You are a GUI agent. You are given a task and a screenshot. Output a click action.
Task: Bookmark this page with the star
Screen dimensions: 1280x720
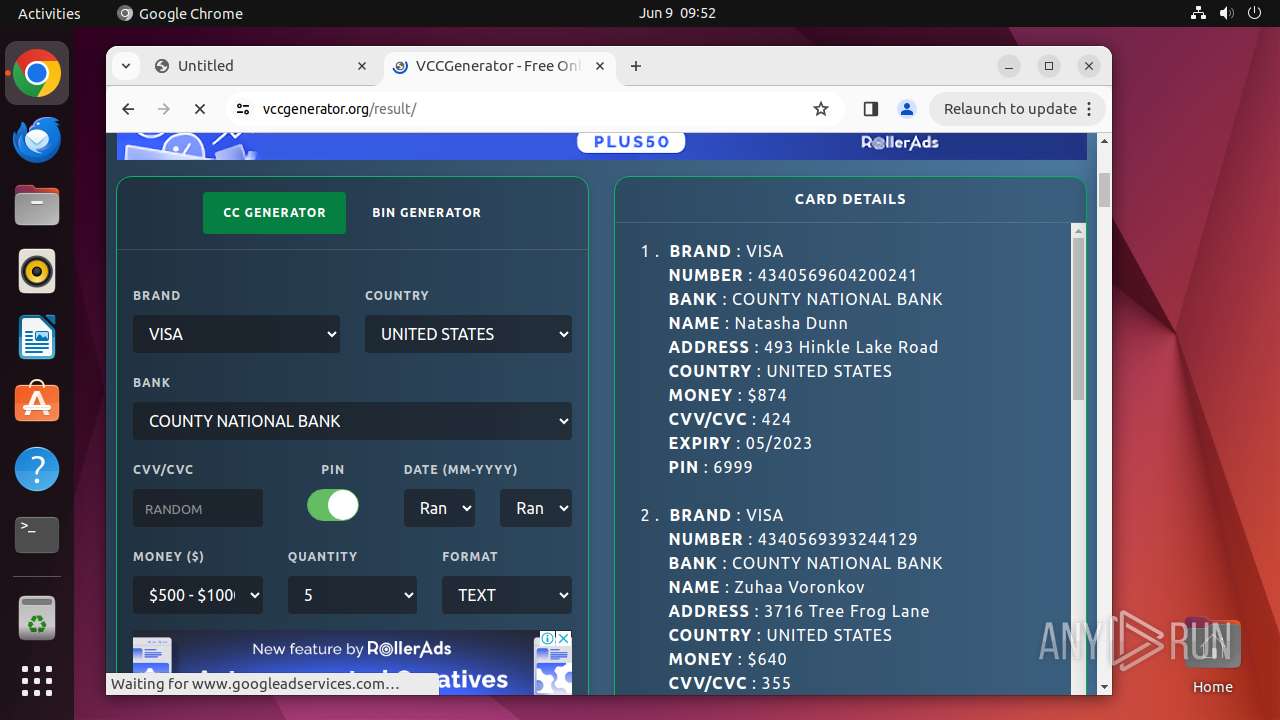pyautogui.click(x=821, y=109)
